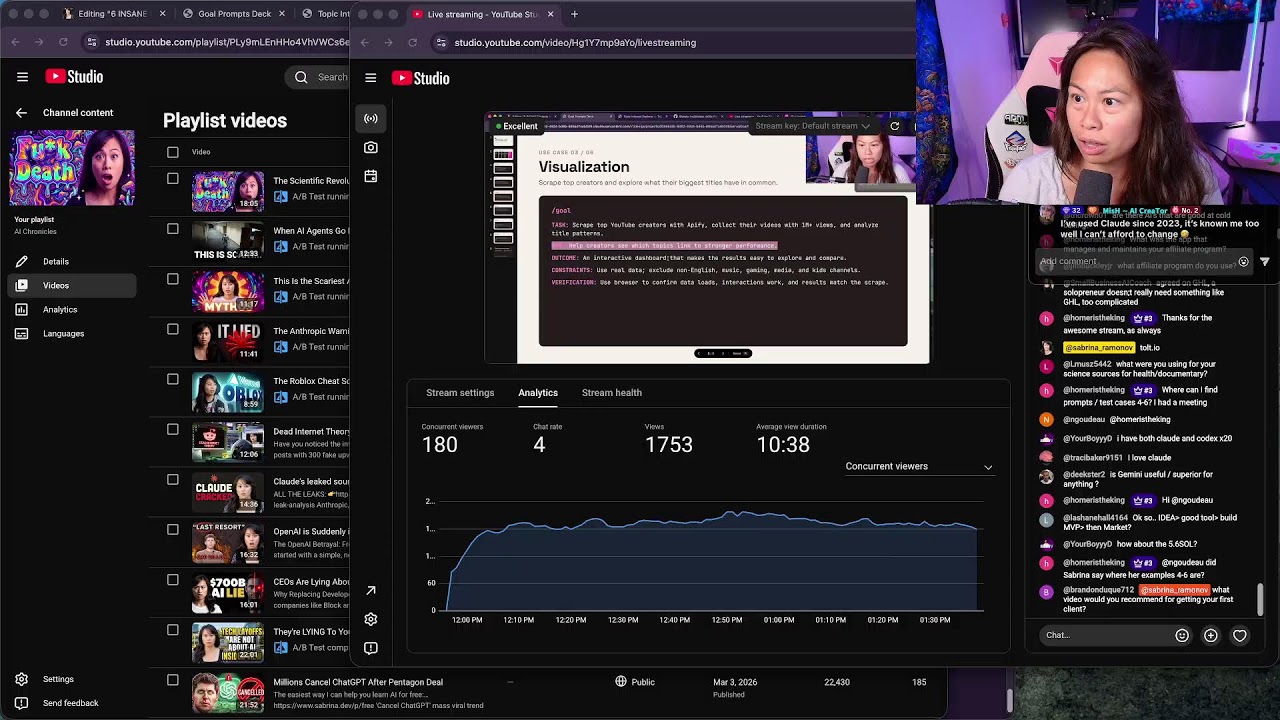Open the Webcam camera icon in live sidebar
Viewport: 1280px width, 720px height.
(371, 148)
